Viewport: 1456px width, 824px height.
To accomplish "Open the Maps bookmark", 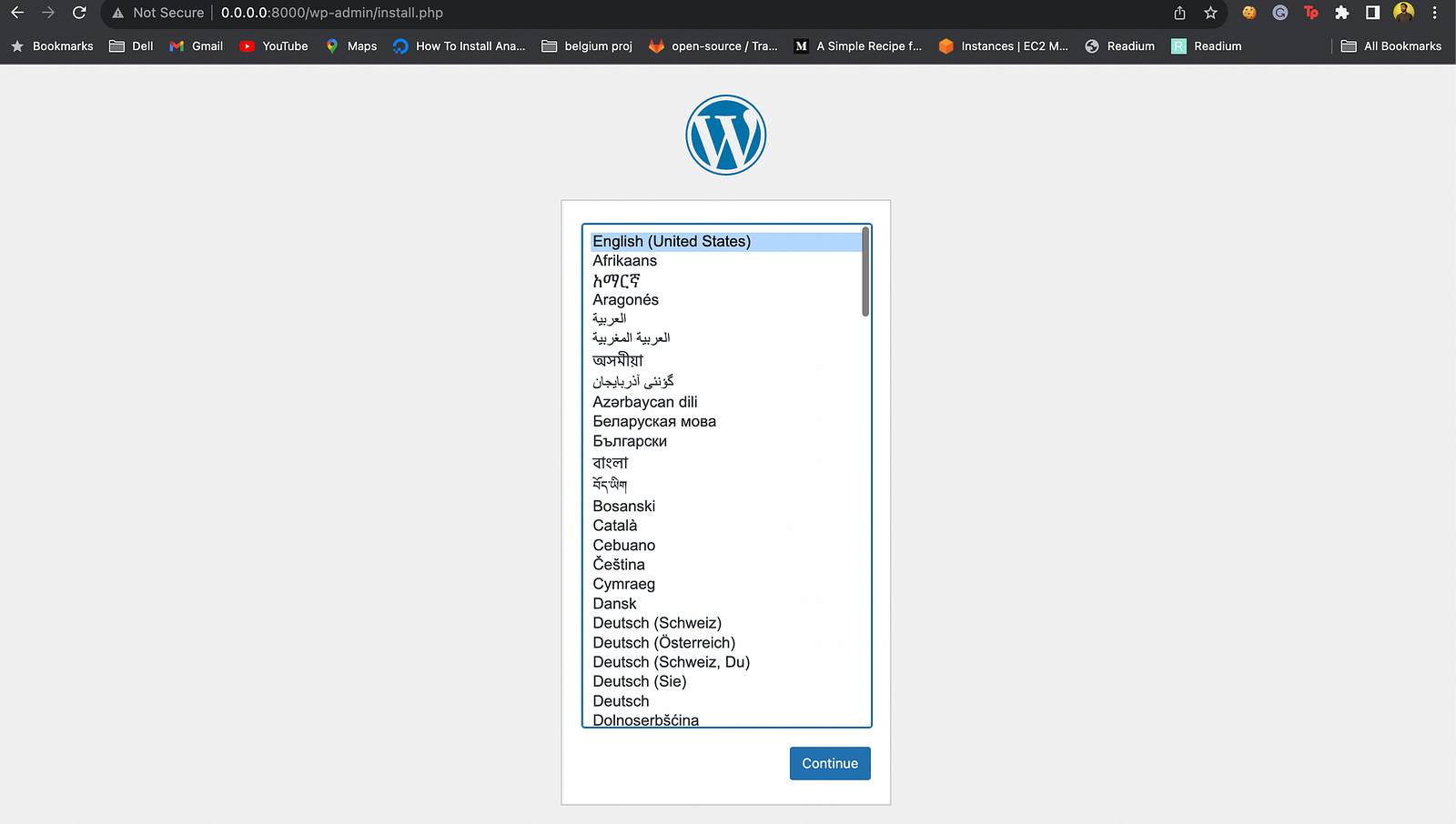I will pos(351,46).
